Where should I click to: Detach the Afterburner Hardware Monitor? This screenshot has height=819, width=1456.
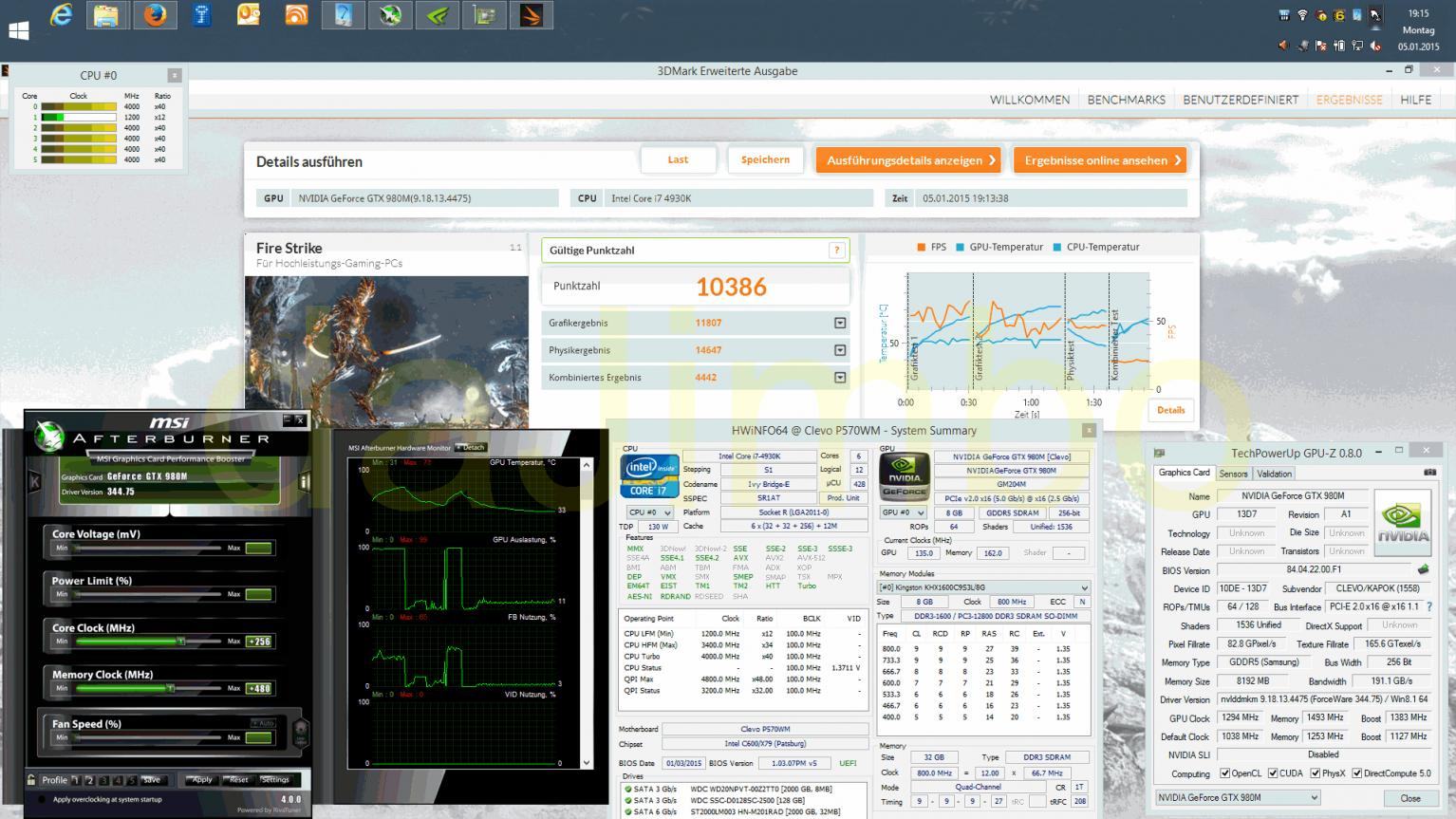[x=471, y=448]
